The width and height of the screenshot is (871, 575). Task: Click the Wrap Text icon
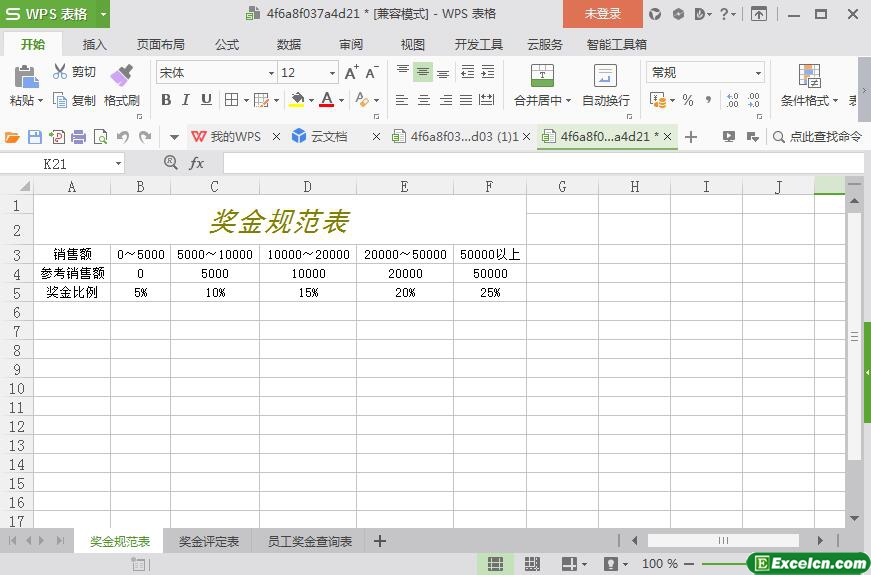605,75
